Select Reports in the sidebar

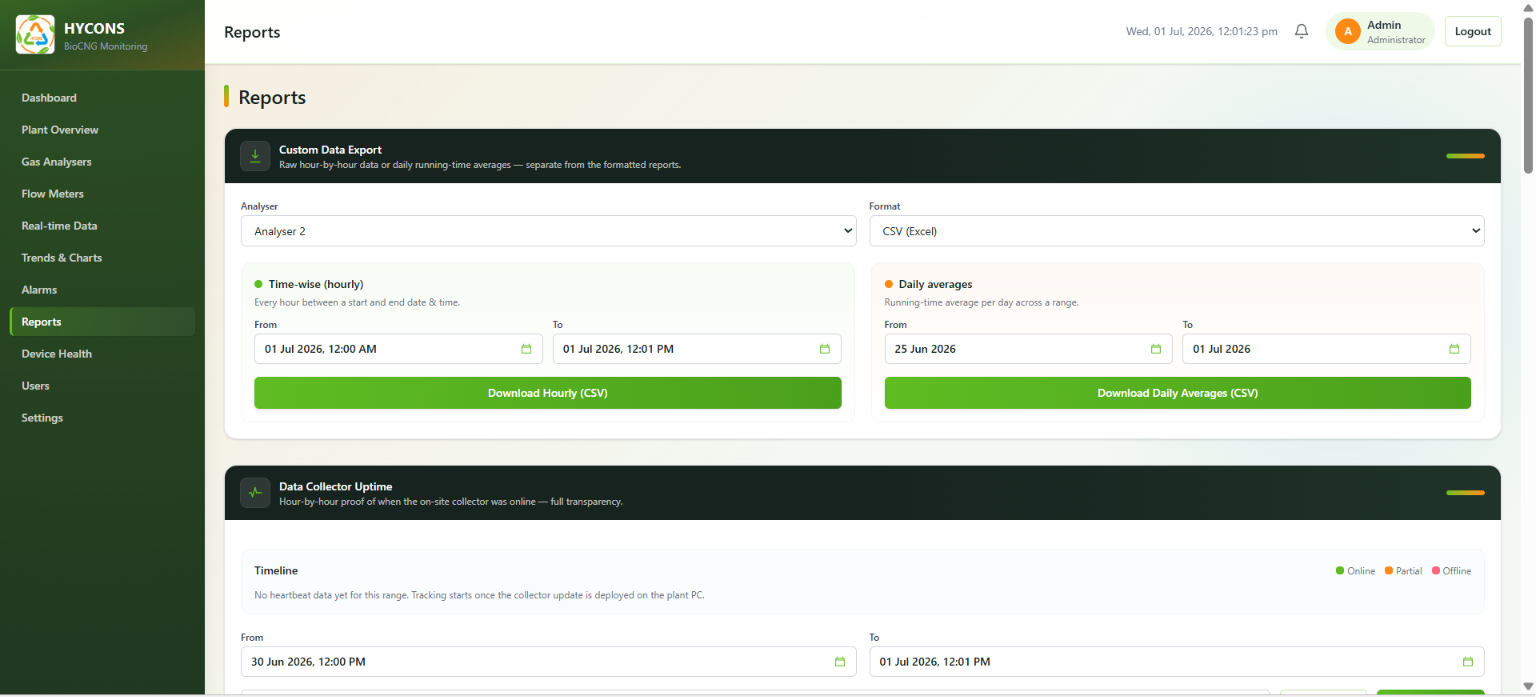point(102,322)
